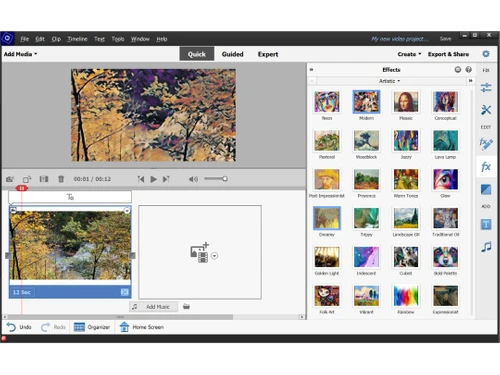Apply the Post Impressionist effect thumbnail
This screenshot has width=500, height=375.
(327, 179)
